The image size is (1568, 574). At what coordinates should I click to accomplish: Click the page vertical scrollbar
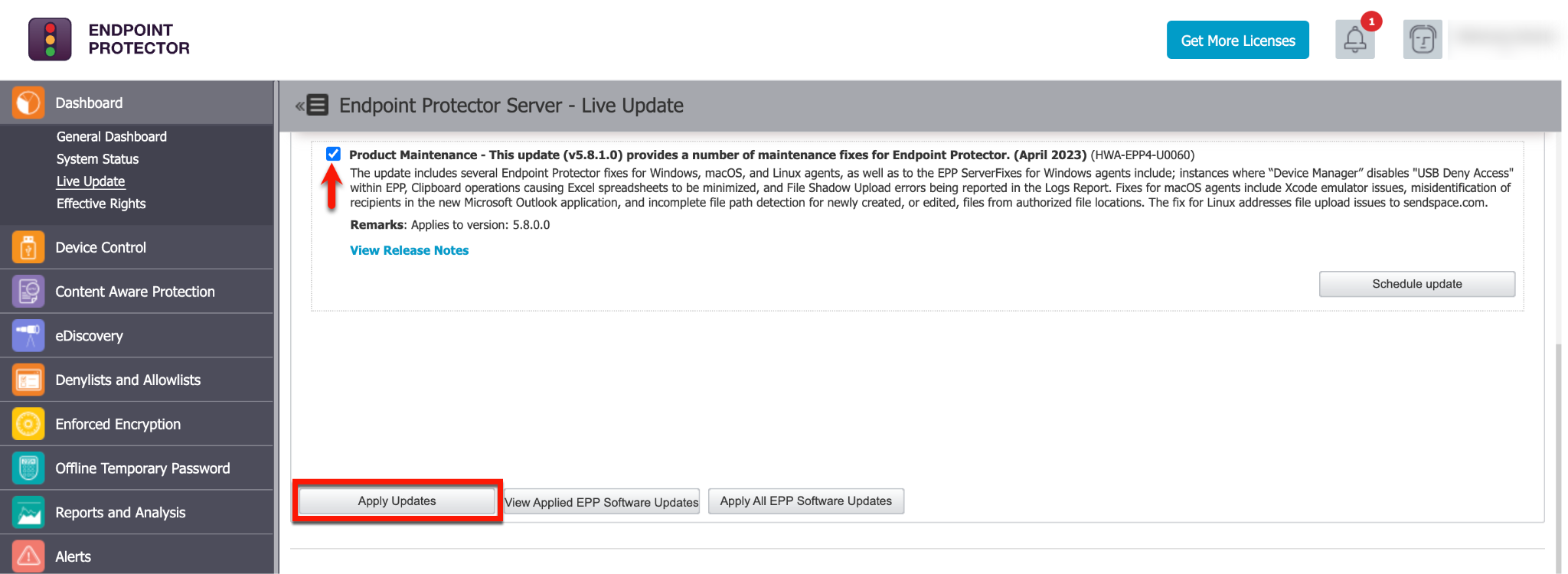point(1558,458)
